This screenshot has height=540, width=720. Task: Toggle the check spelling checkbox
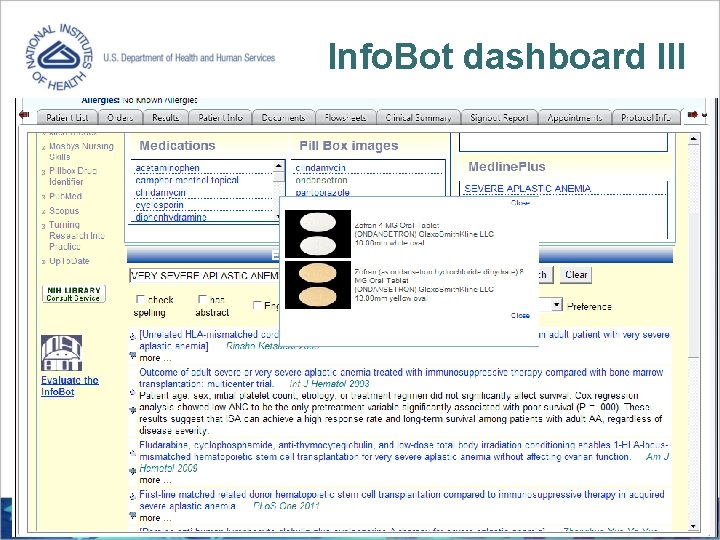pos(141,299)
